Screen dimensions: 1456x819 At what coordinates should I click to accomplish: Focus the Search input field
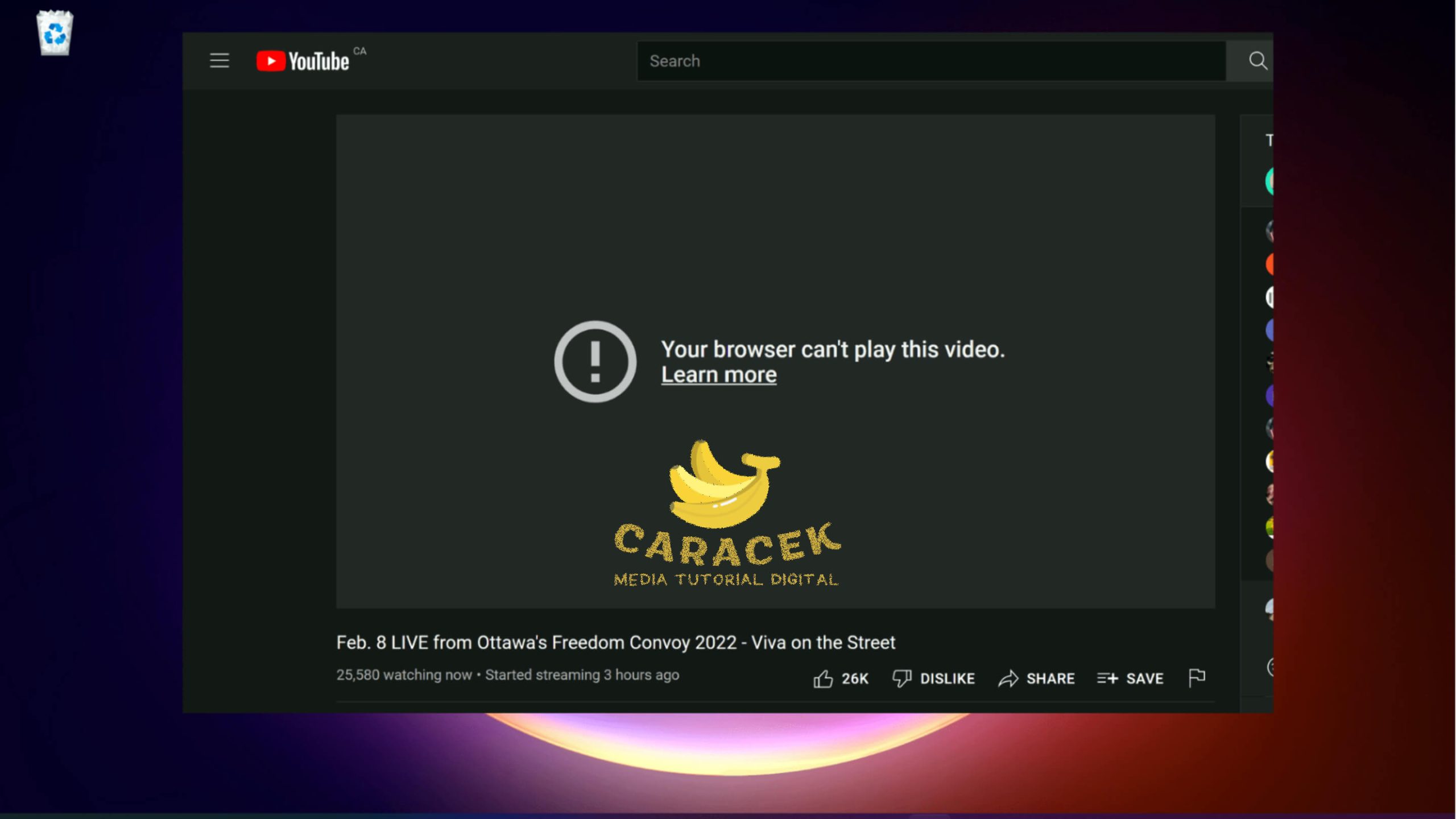pyautogui.click(x=930, y=61)
